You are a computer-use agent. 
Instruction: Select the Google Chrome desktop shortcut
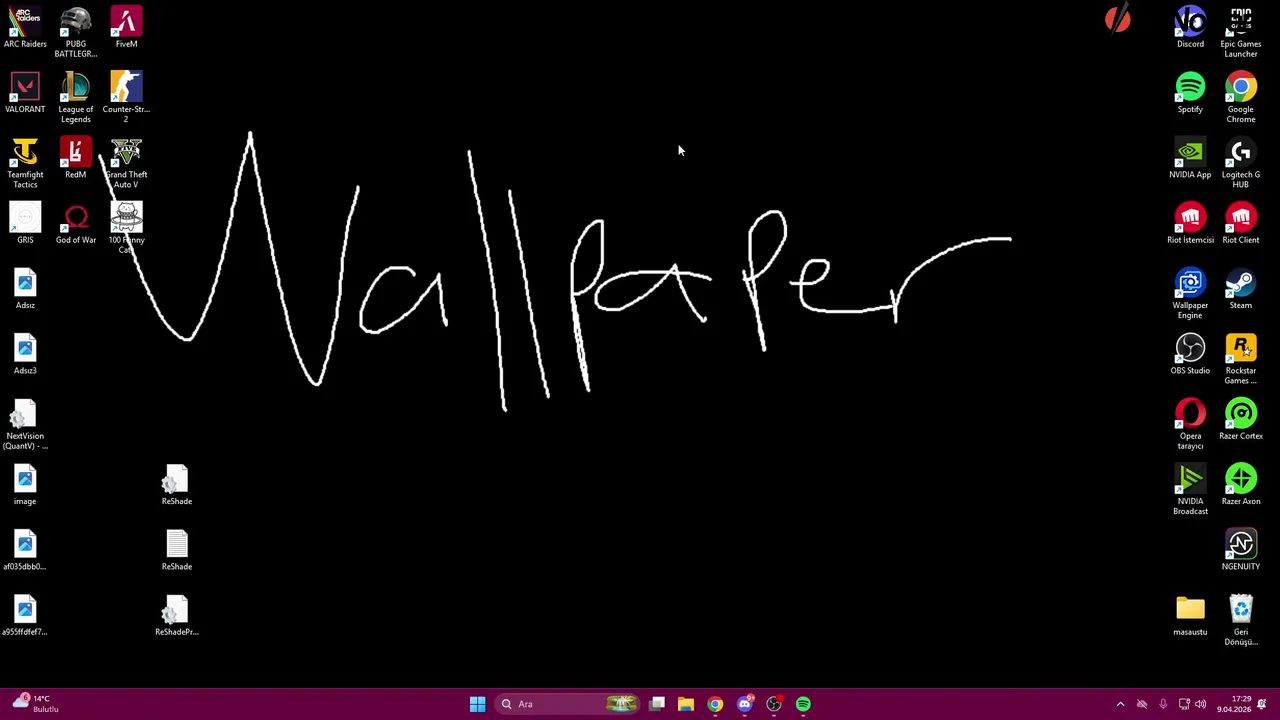1241,97
